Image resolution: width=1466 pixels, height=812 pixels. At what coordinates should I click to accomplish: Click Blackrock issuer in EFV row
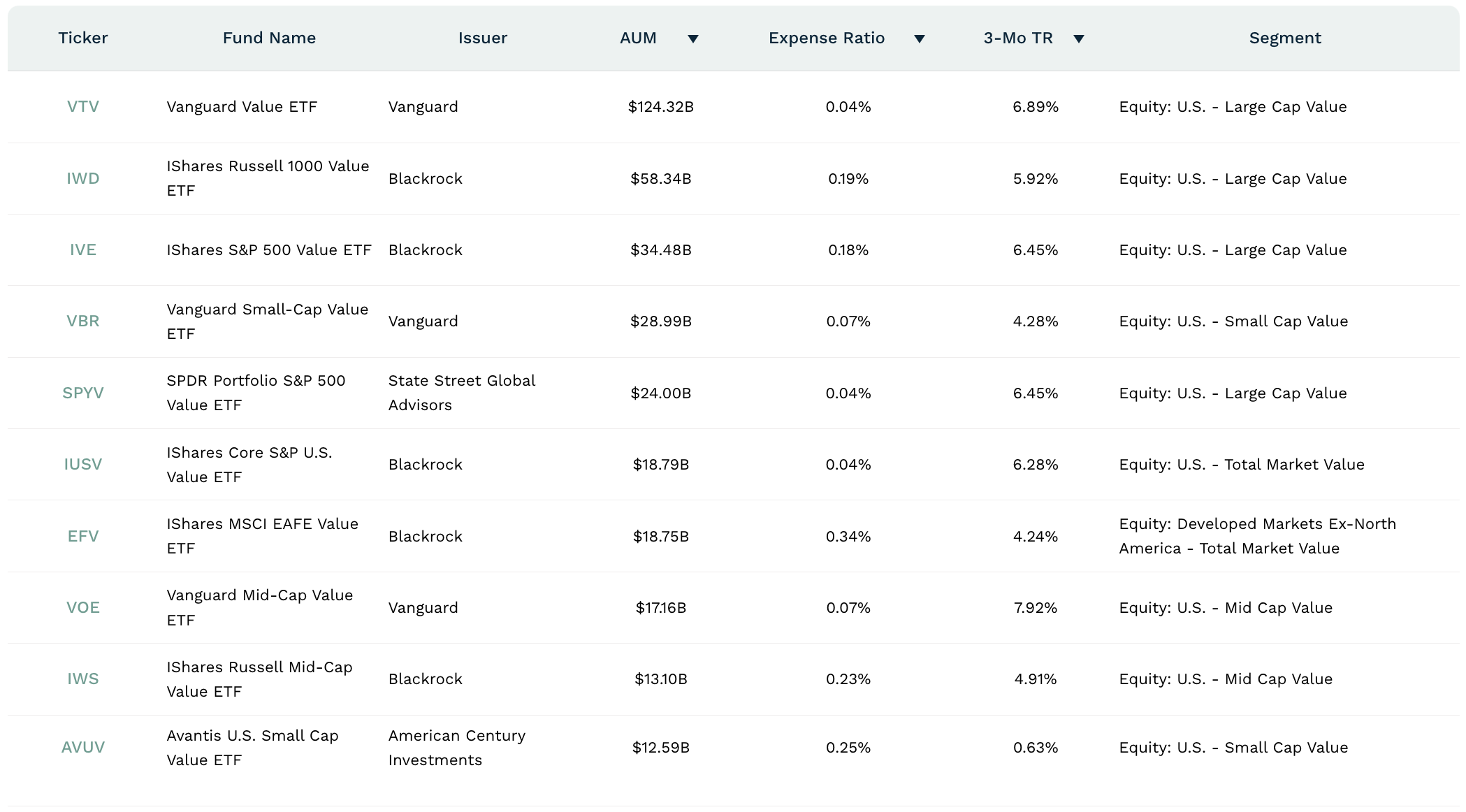pos(426,536)
